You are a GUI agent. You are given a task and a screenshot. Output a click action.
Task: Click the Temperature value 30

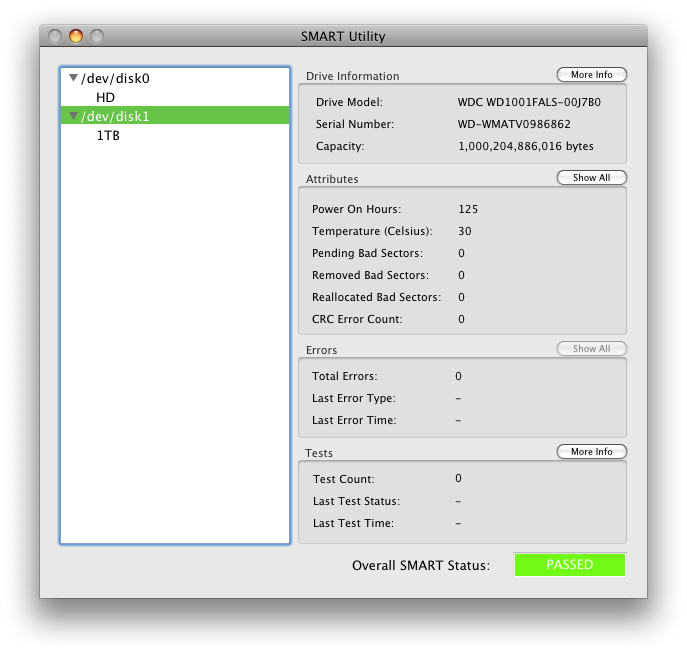(464, 231)
